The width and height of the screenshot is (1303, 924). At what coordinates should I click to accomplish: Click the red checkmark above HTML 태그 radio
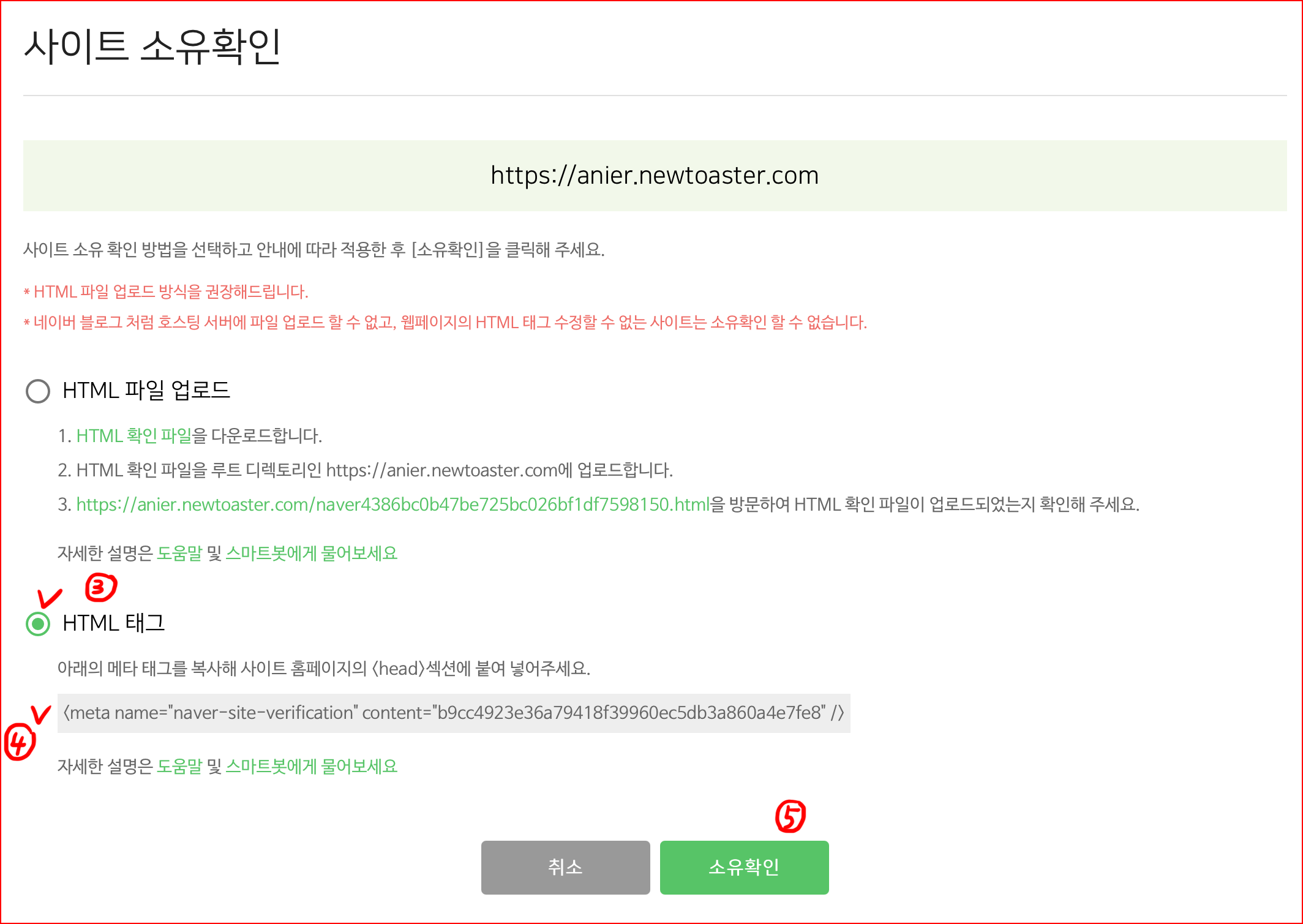pos(50,599)
